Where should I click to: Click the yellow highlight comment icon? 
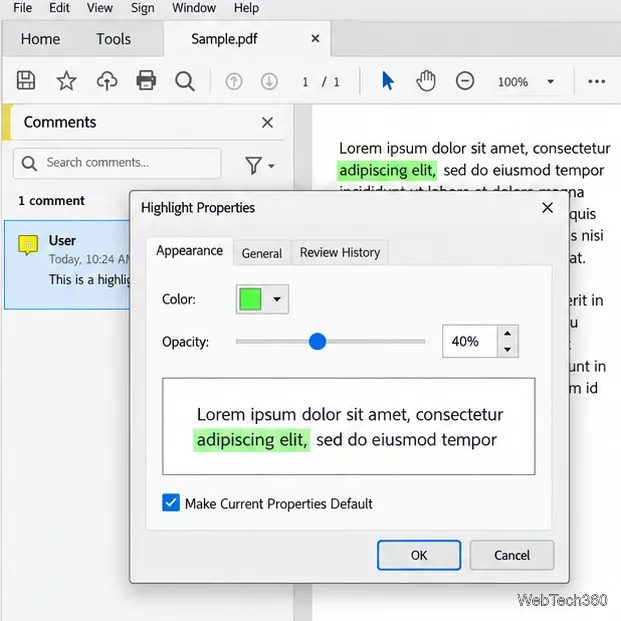(x=28, y=245)
